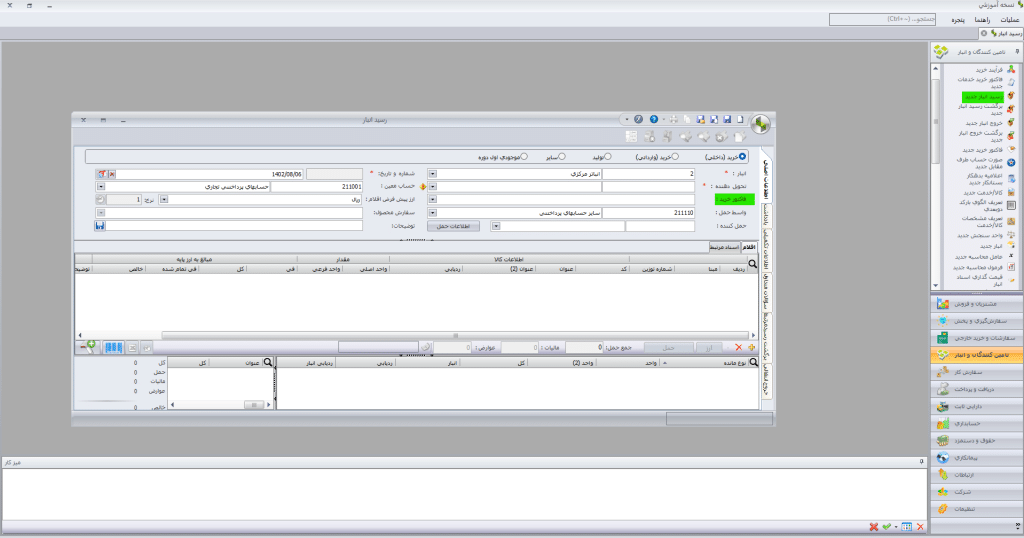
Task: Click the blue help question-mark icon
Action: [x=654, y=119]
